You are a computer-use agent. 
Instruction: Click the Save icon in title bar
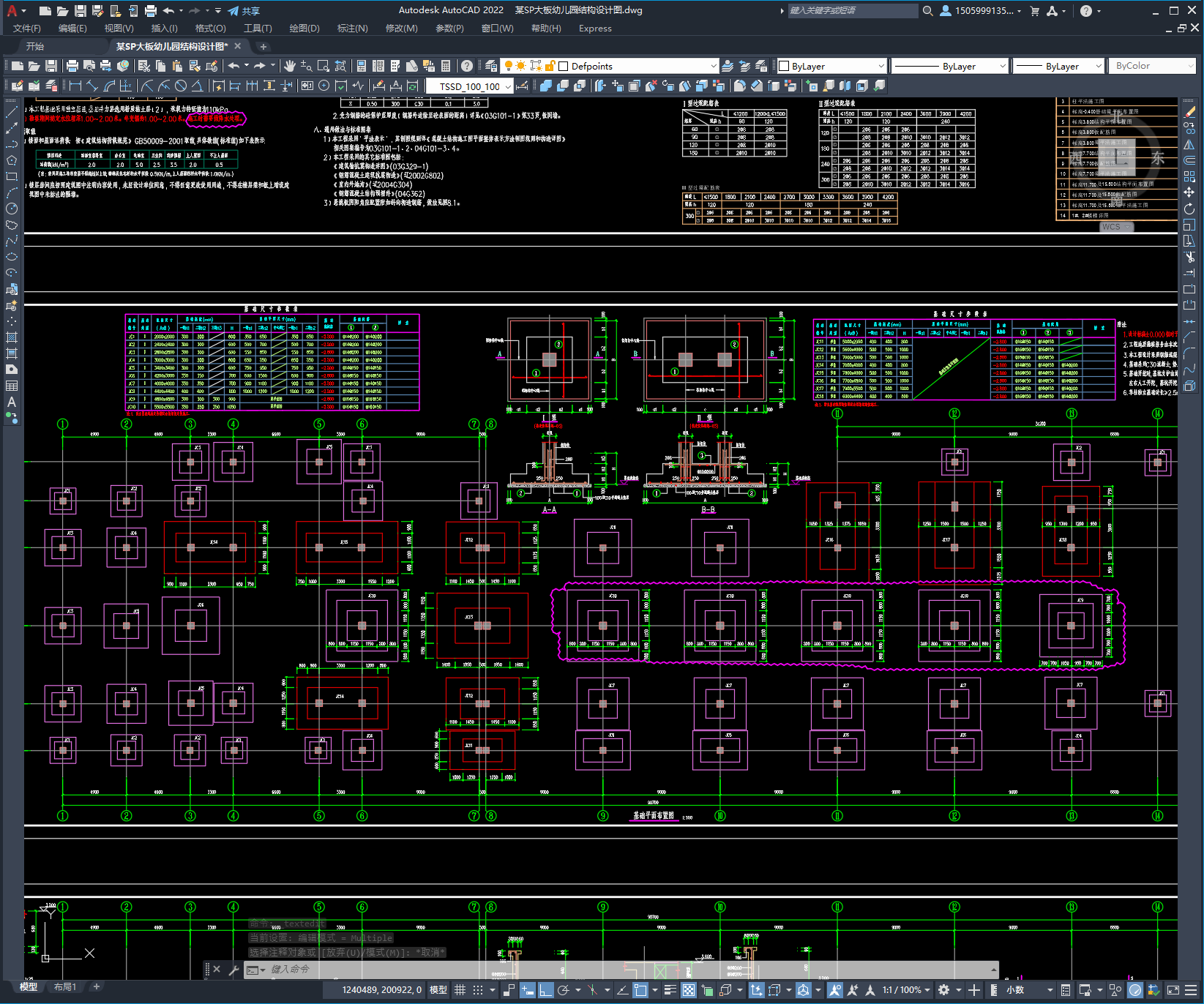pyautogui.click(x=81, y=10)
